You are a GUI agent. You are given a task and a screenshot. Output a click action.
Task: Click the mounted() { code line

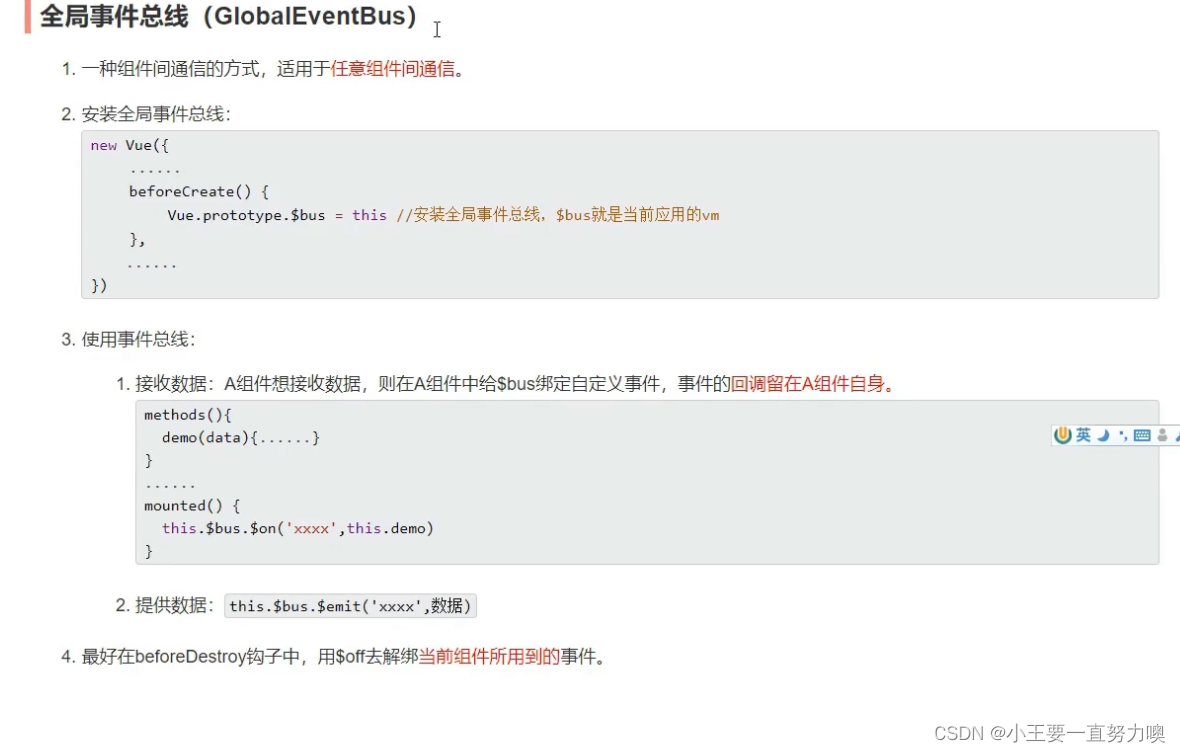pos(191,506)
